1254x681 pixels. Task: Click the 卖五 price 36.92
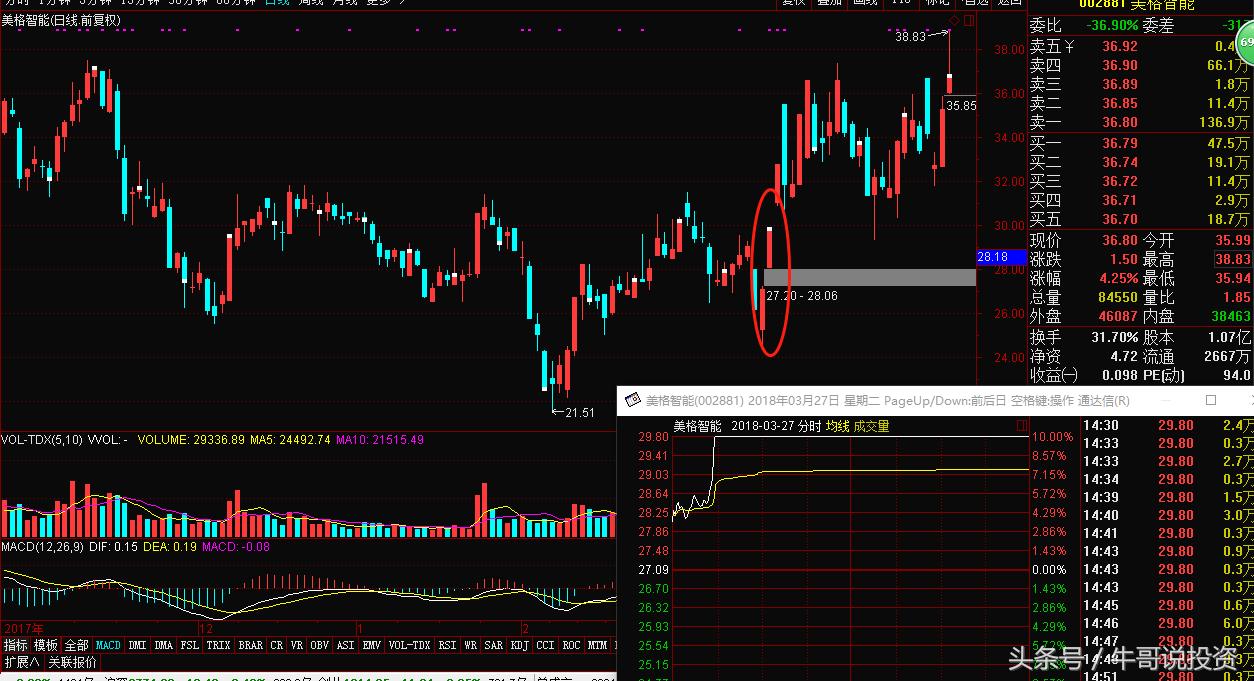1120,46
